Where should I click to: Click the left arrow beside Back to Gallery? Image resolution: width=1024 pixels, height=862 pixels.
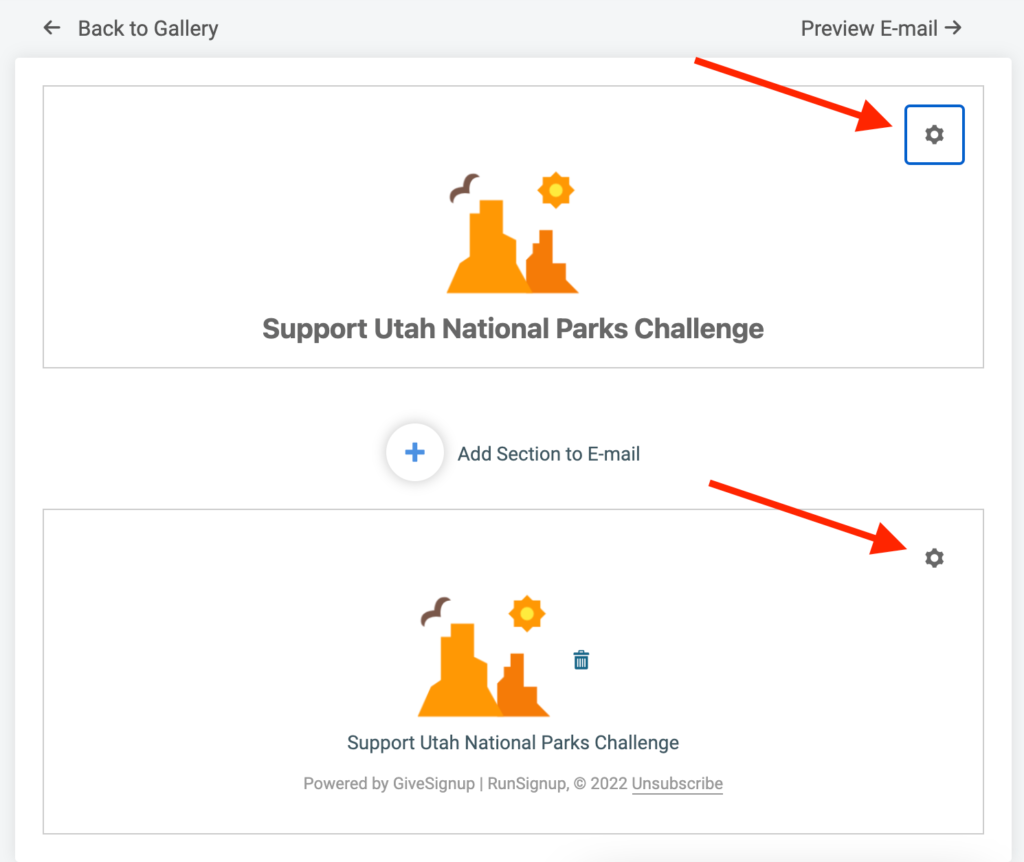tap(52, 28)
